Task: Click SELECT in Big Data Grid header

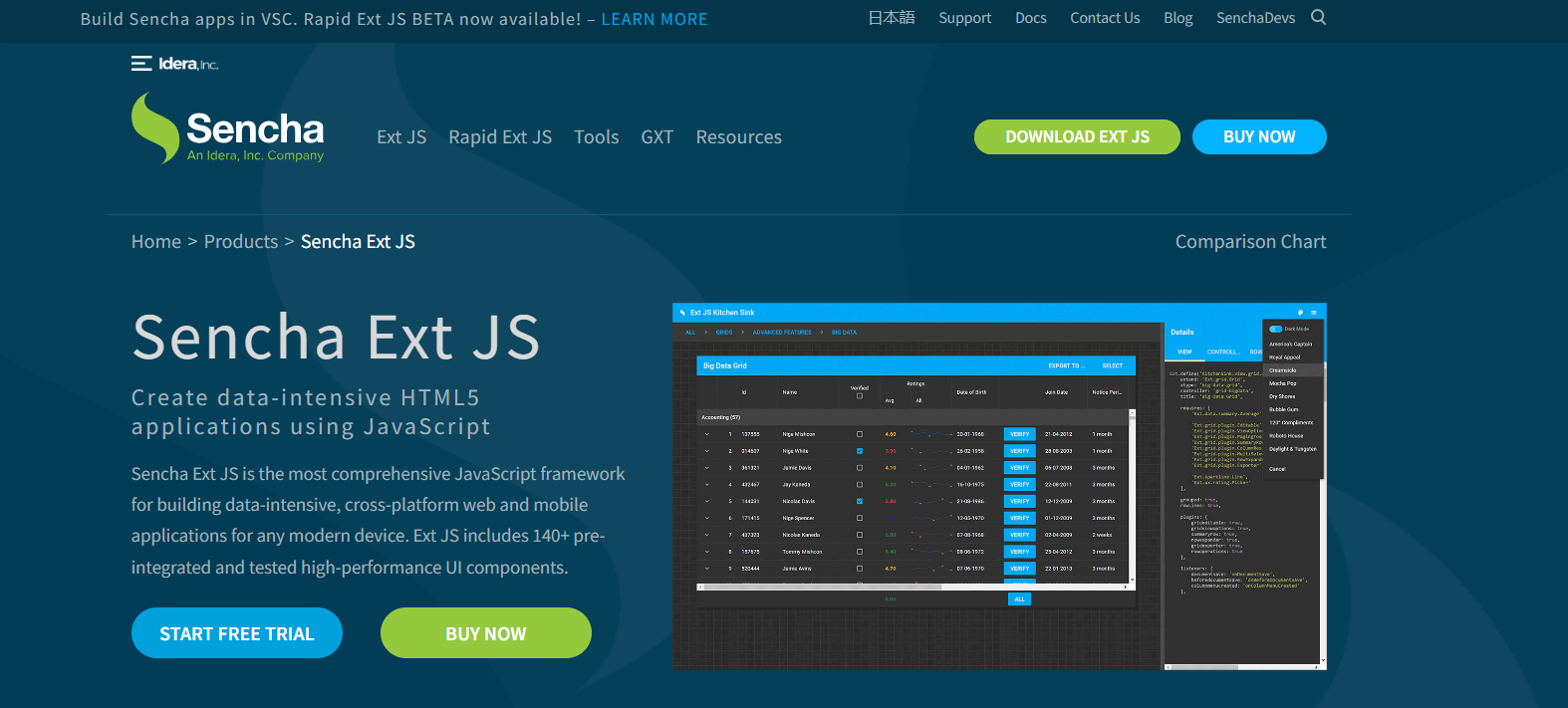Action: 1113,365
